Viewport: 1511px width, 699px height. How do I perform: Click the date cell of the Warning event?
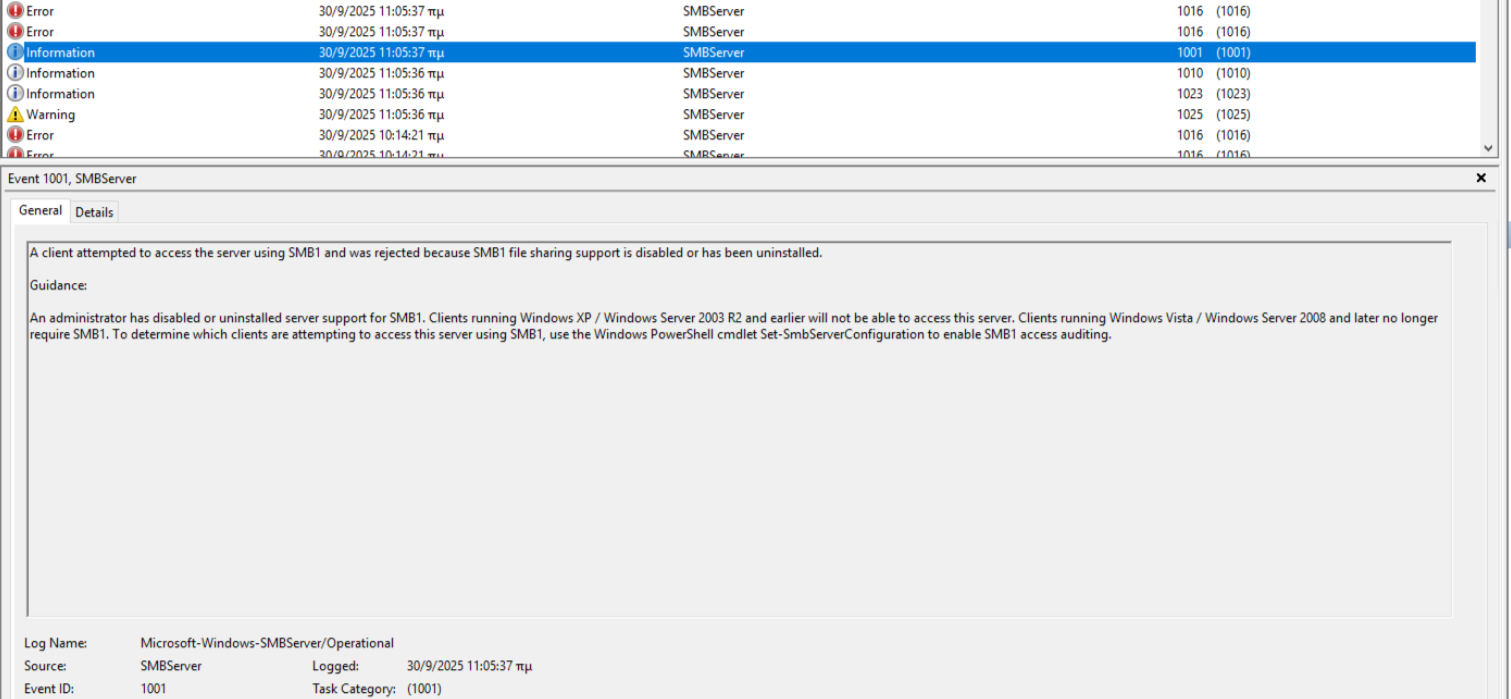point(381,114)
